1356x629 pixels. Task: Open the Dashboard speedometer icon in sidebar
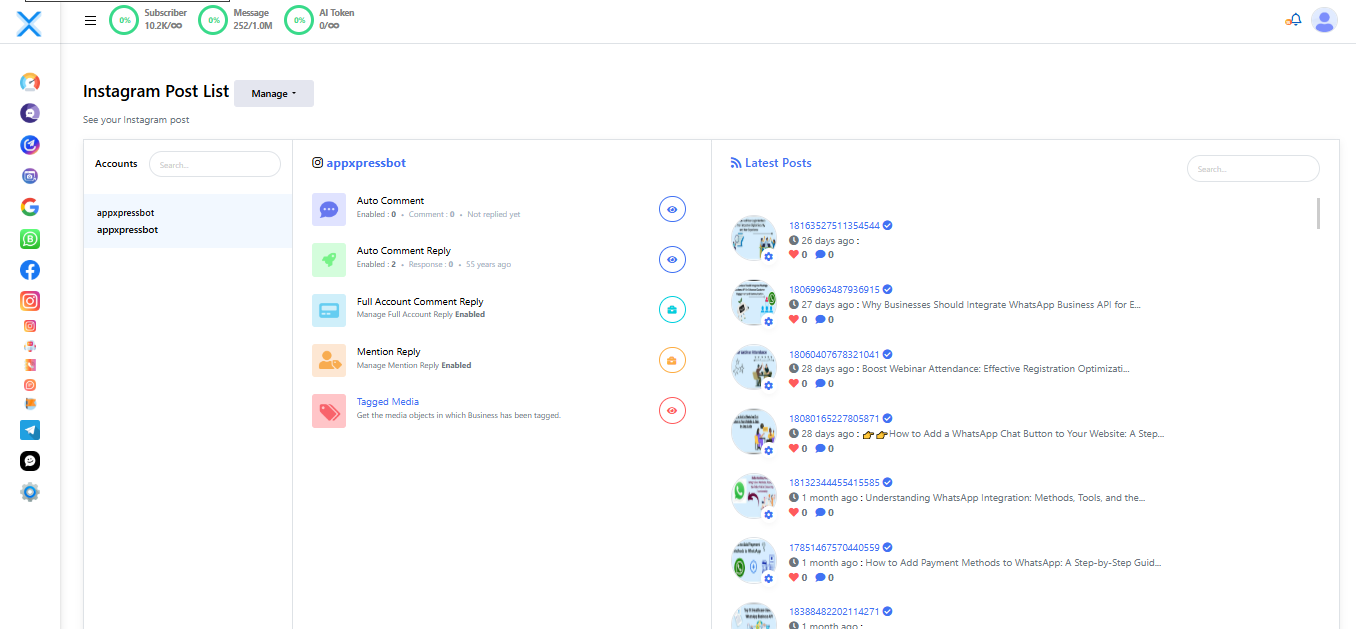30,82
